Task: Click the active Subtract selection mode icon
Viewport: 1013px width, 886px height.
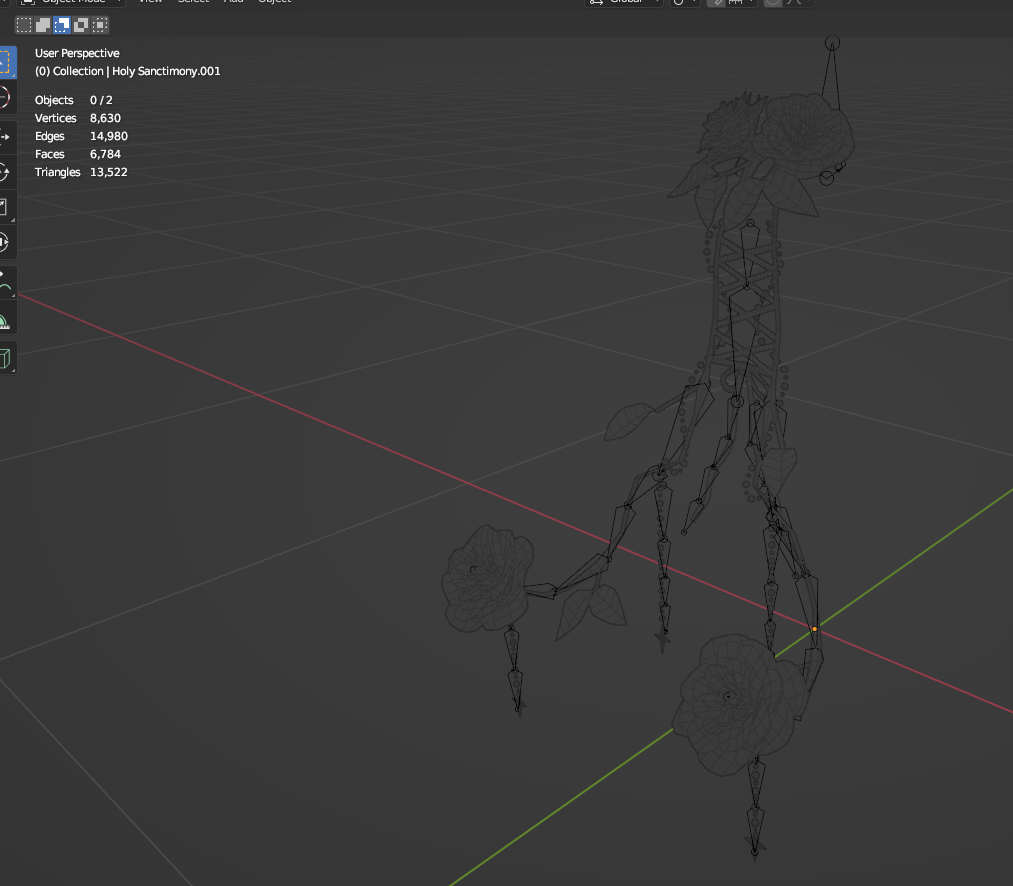Action: tap(62, 25)
